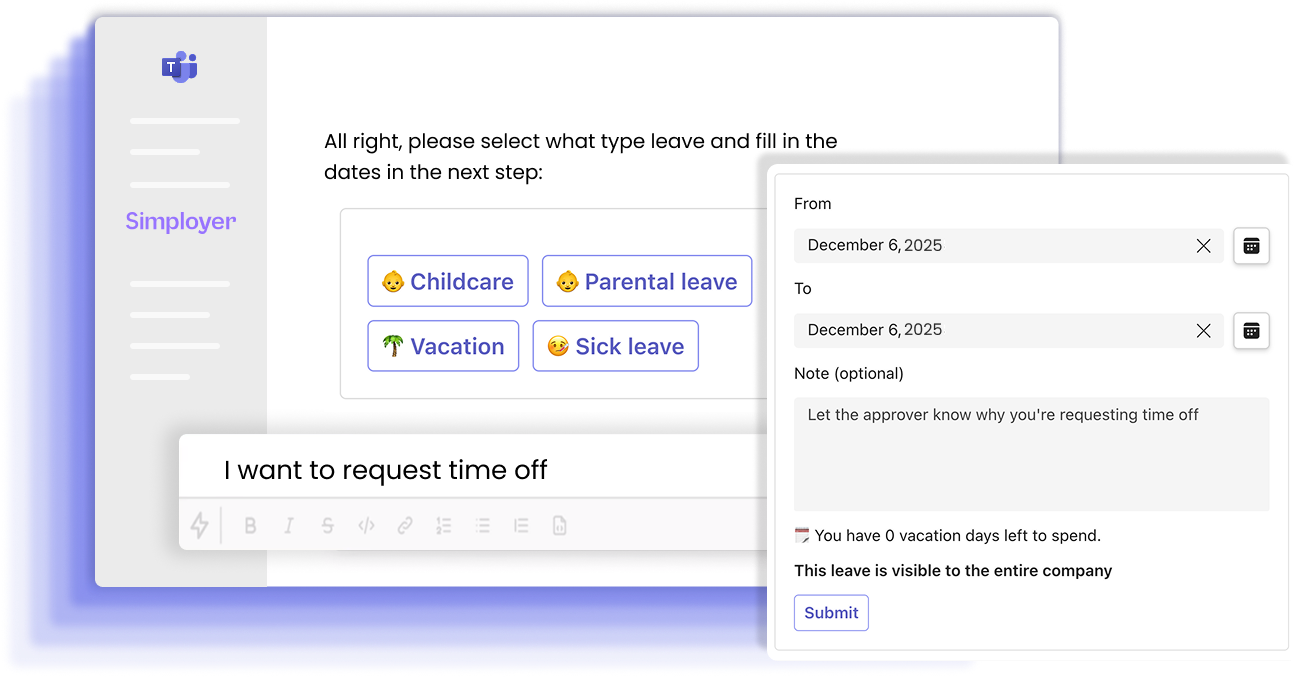Open the To date calendar picker

(1251, 331)
